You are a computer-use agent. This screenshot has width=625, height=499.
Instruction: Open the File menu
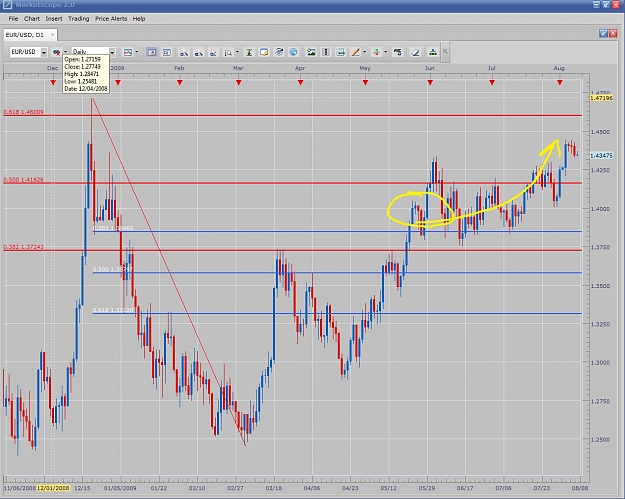pyautogui.click(x=13, y=19)
